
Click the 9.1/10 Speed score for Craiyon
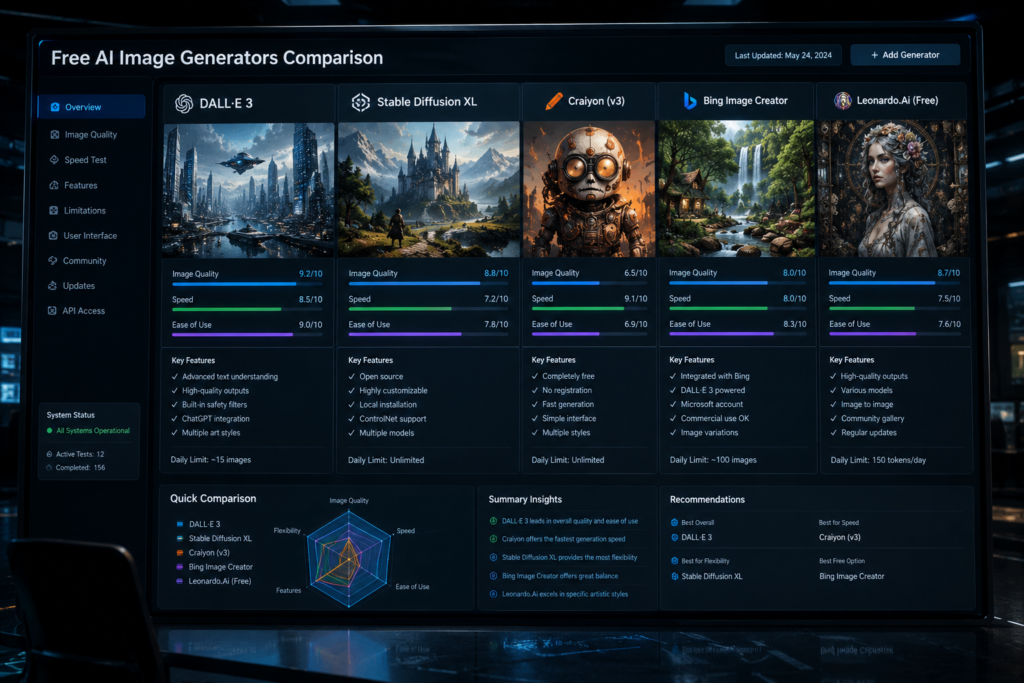coord(635,299)
